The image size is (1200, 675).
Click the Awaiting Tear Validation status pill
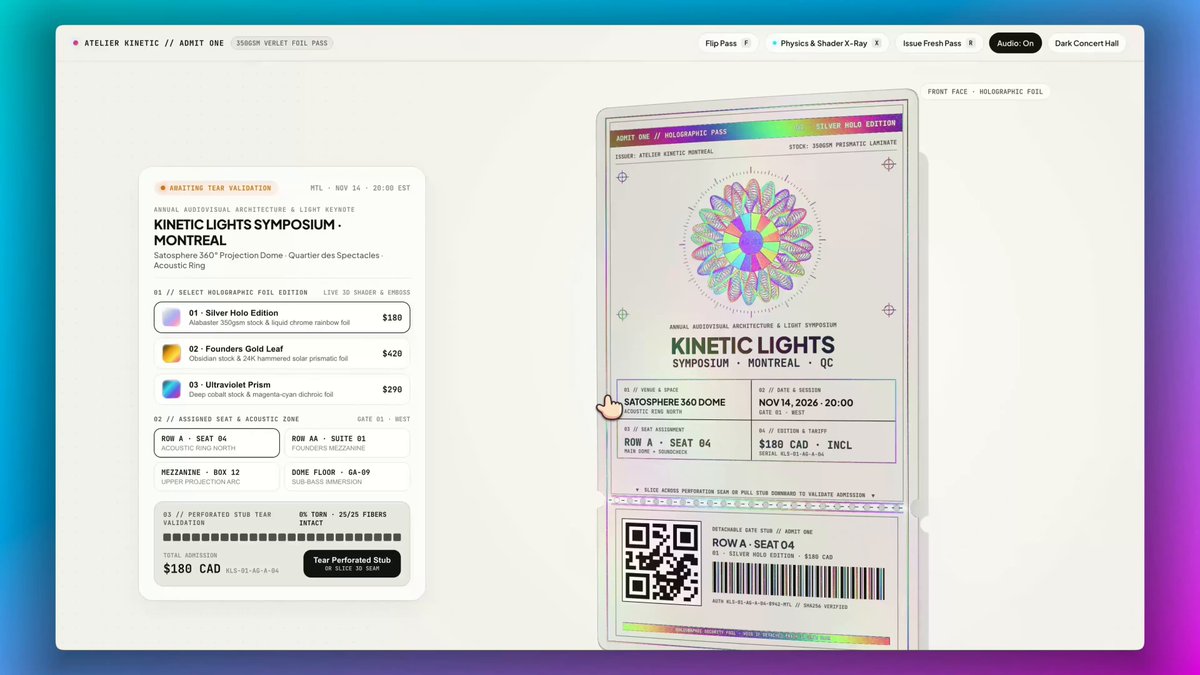click(217, 187)
